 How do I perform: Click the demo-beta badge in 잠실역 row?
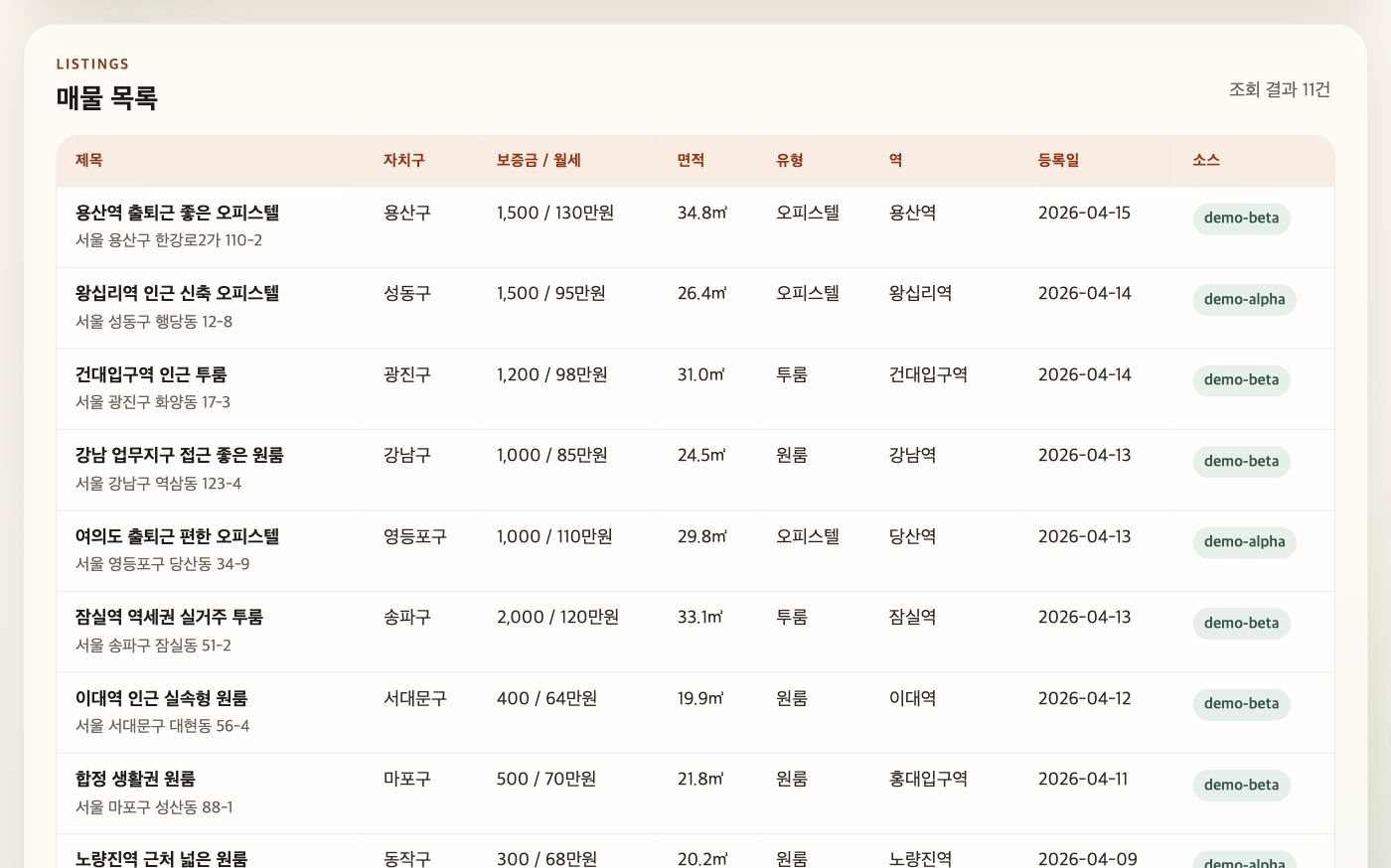pyautogui.click(x=1241, y=624)
